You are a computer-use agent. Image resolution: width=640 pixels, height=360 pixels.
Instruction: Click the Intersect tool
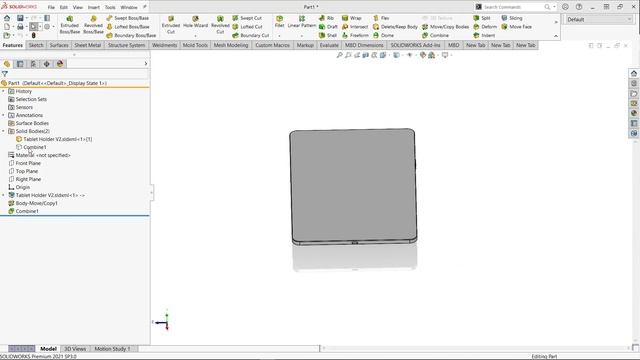(x=355, y=27)
